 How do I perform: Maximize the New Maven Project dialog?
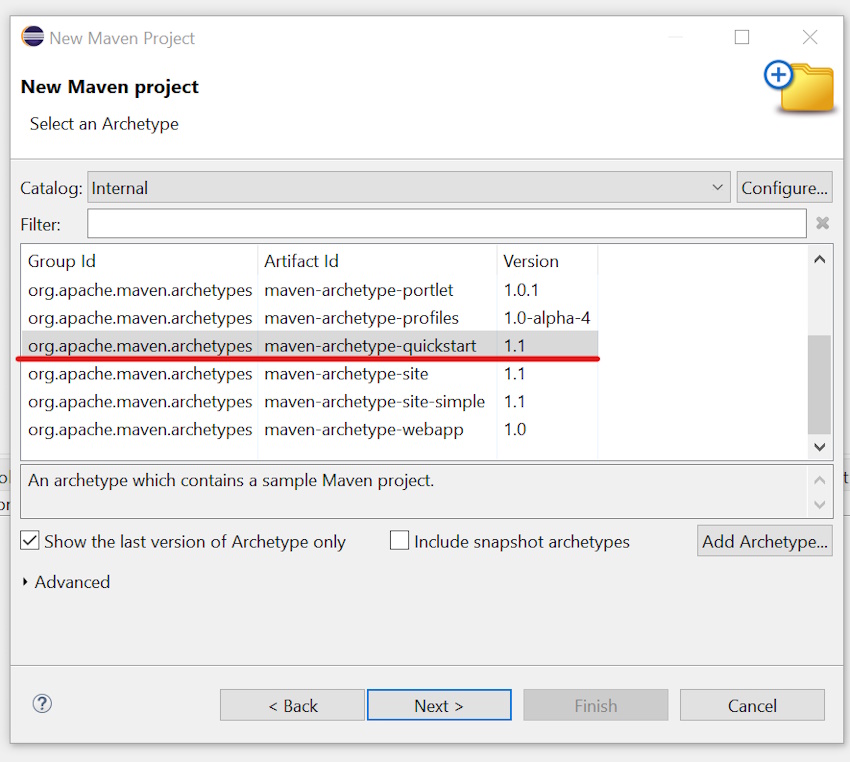[742, 37]
